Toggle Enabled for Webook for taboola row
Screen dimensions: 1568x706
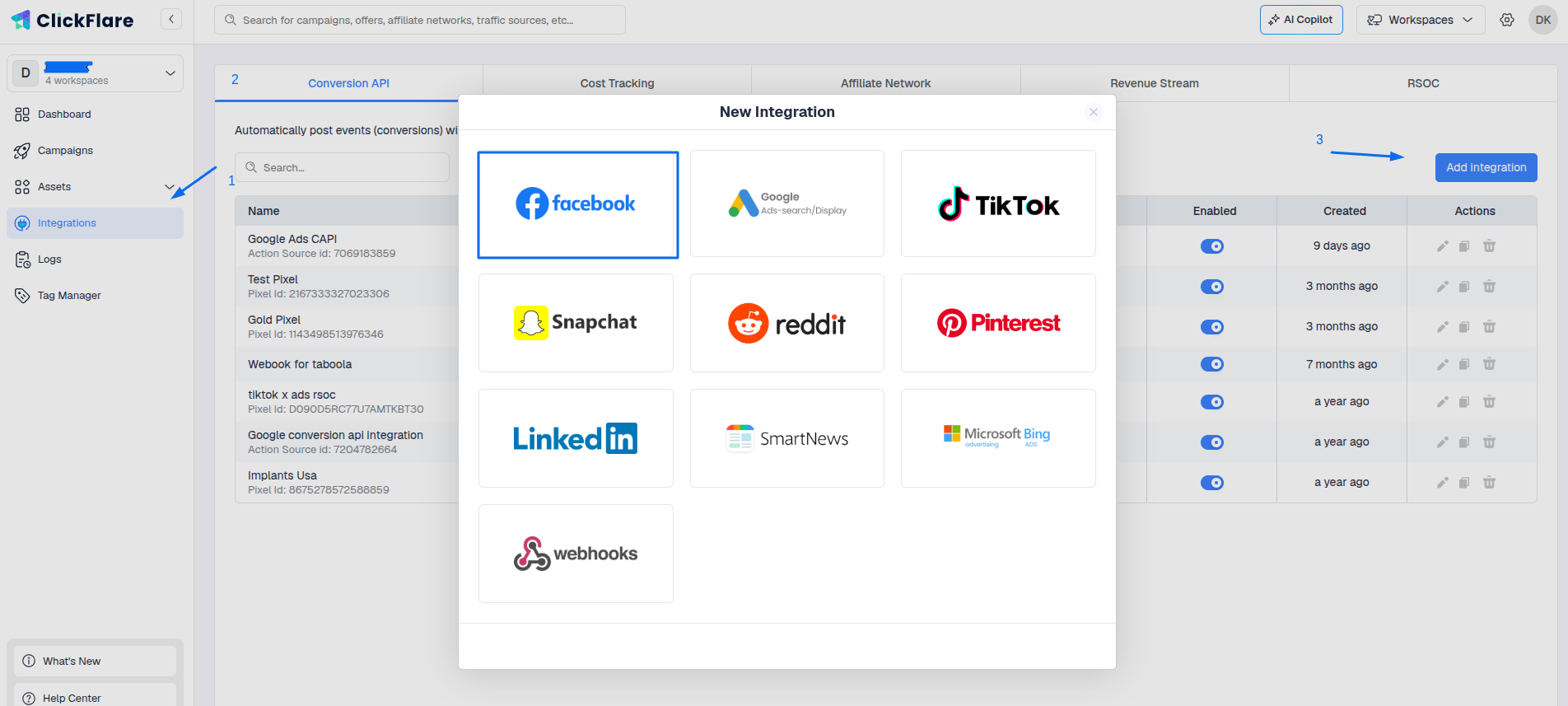coord(1212,364)
